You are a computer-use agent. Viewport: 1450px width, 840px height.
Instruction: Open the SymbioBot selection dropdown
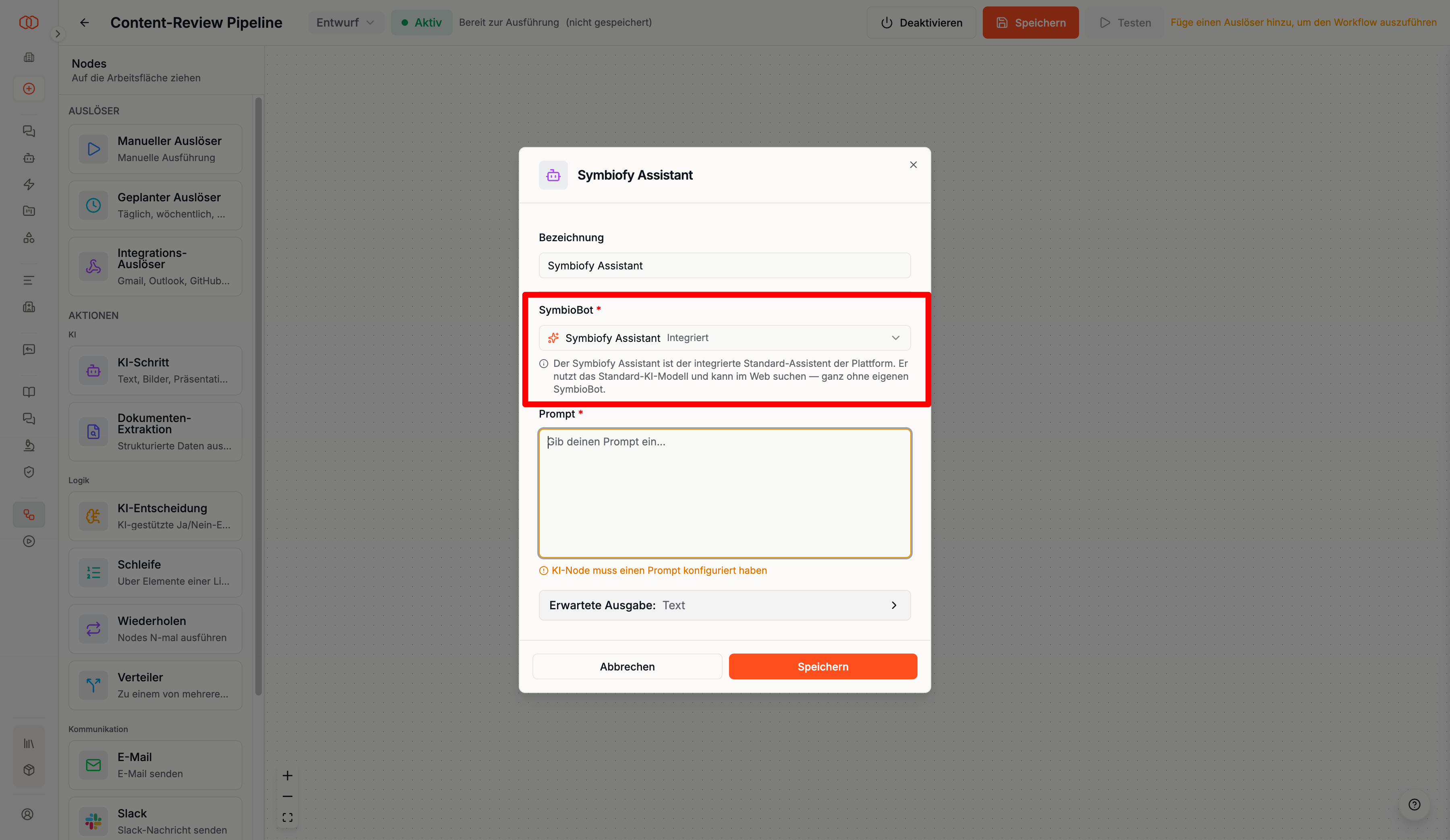pyautogui.click(x=725, y=338)
